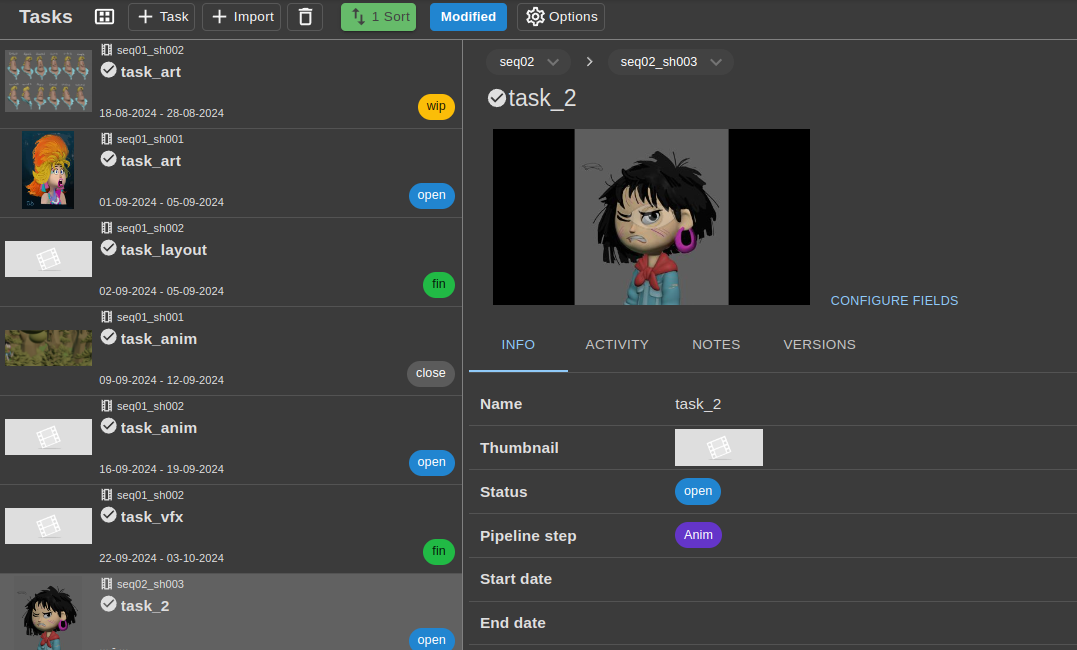Click the film strip icon next to seq02_sh003
Image resolution: width=1077 pixels, height=650 pixels.
107,584
